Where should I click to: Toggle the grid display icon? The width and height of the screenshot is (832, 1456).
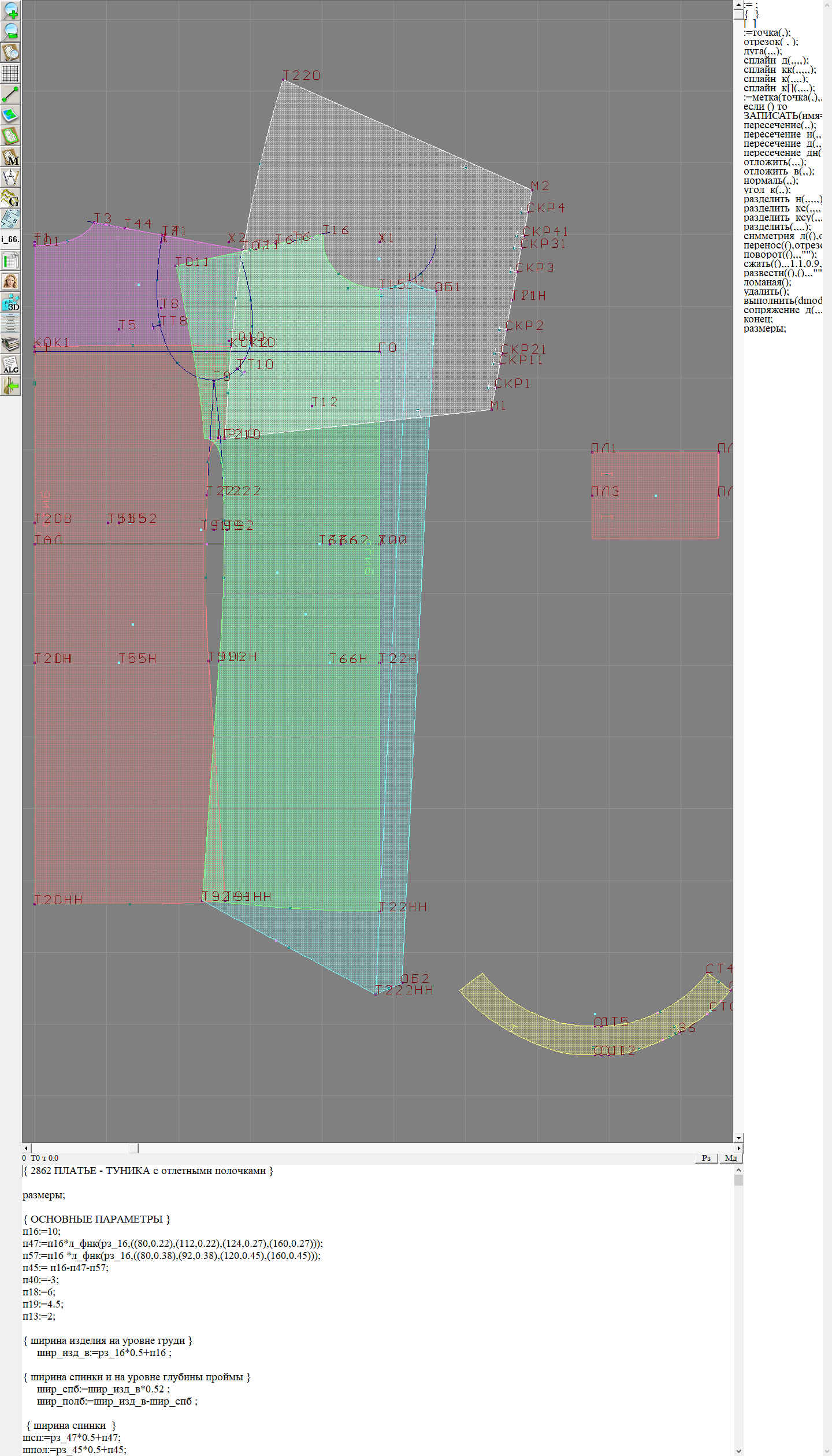tap(10, 73)
